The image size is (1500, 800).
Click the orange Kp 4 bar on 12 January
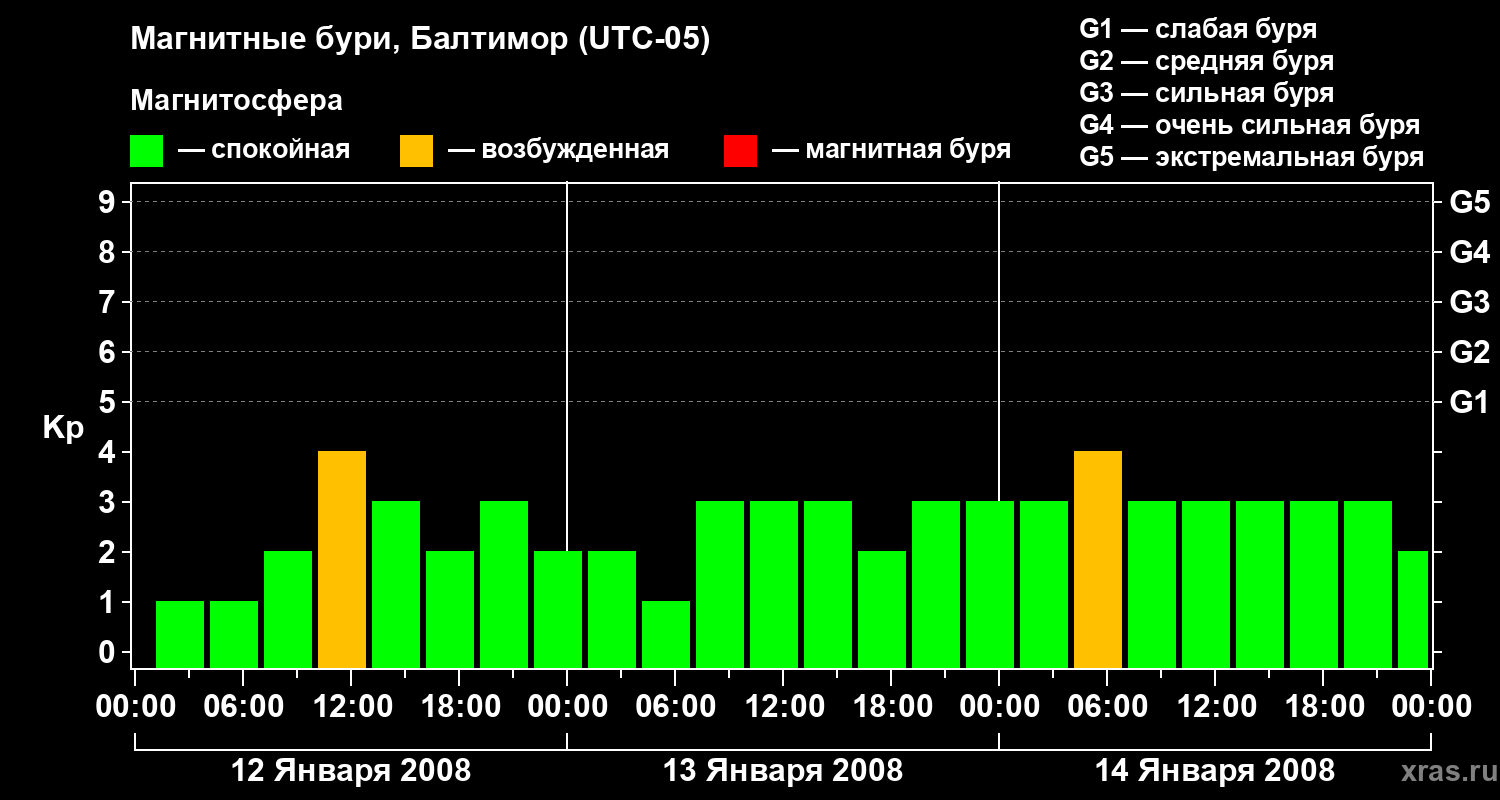tap(342, 560)
